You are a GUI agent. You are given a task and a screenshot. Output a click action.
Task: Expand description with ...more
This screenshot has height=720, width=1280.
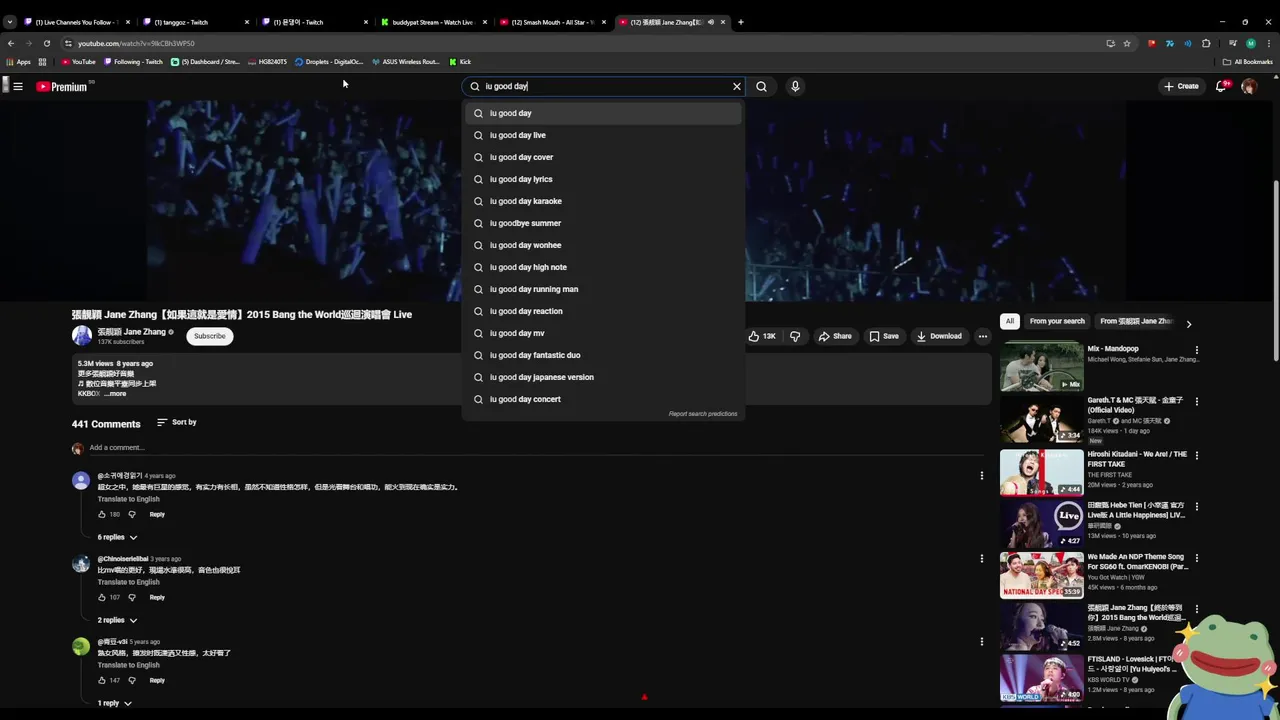(x=116, y=394)
